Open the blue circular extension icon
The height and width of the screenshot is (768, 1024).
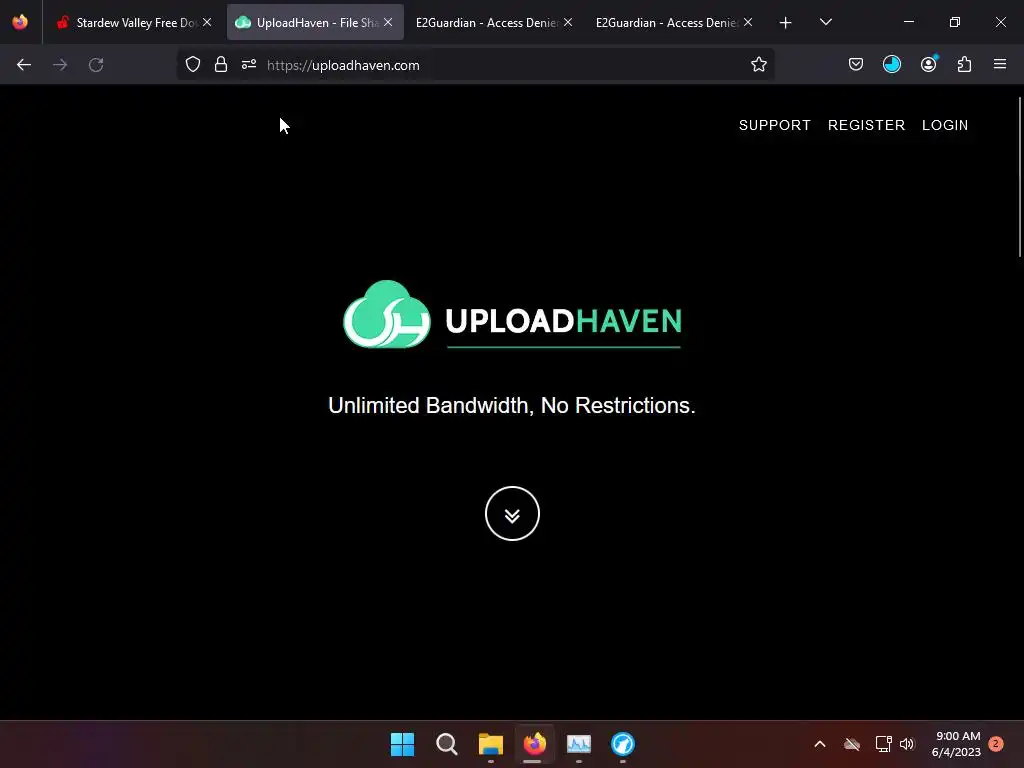(891, 64)
